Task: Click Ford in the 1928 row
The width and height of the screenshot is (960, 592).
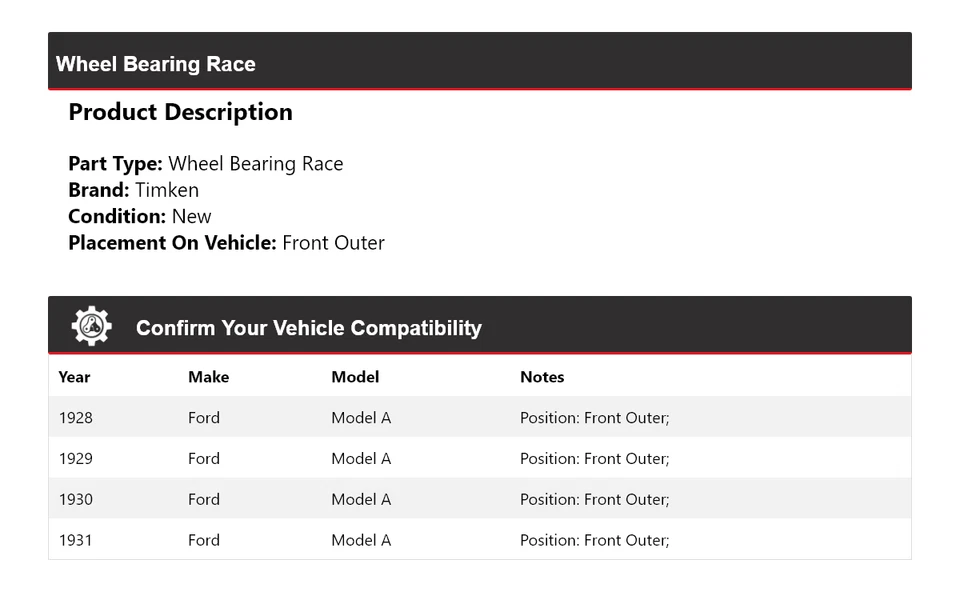Action: click(x=204, y=418)
